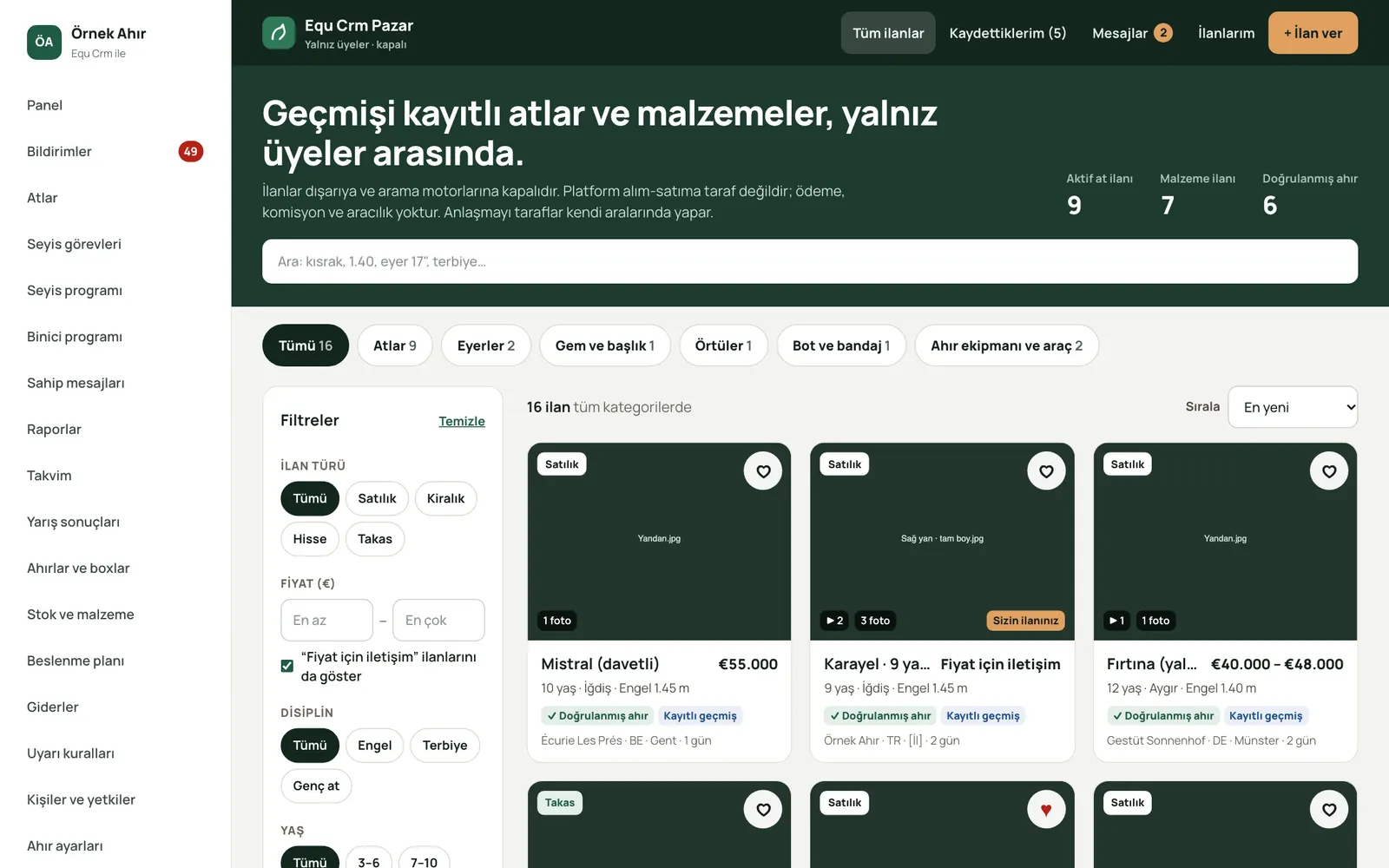Viewport: 1389px width, 868px height.
Task: Click the En çok price field
Action: click(438, 621)
